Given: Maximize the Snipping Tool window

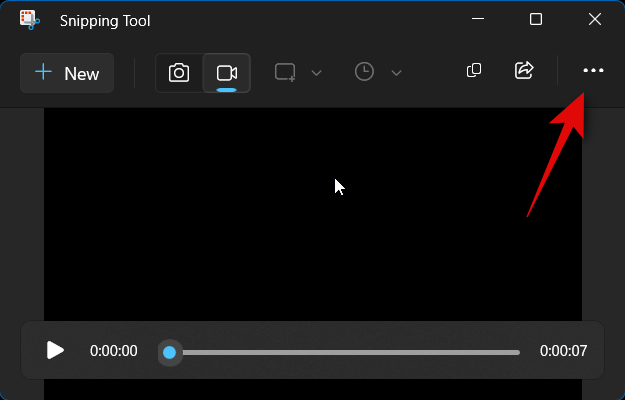Looking at the screenshot, I should click(x=536, y=20).
